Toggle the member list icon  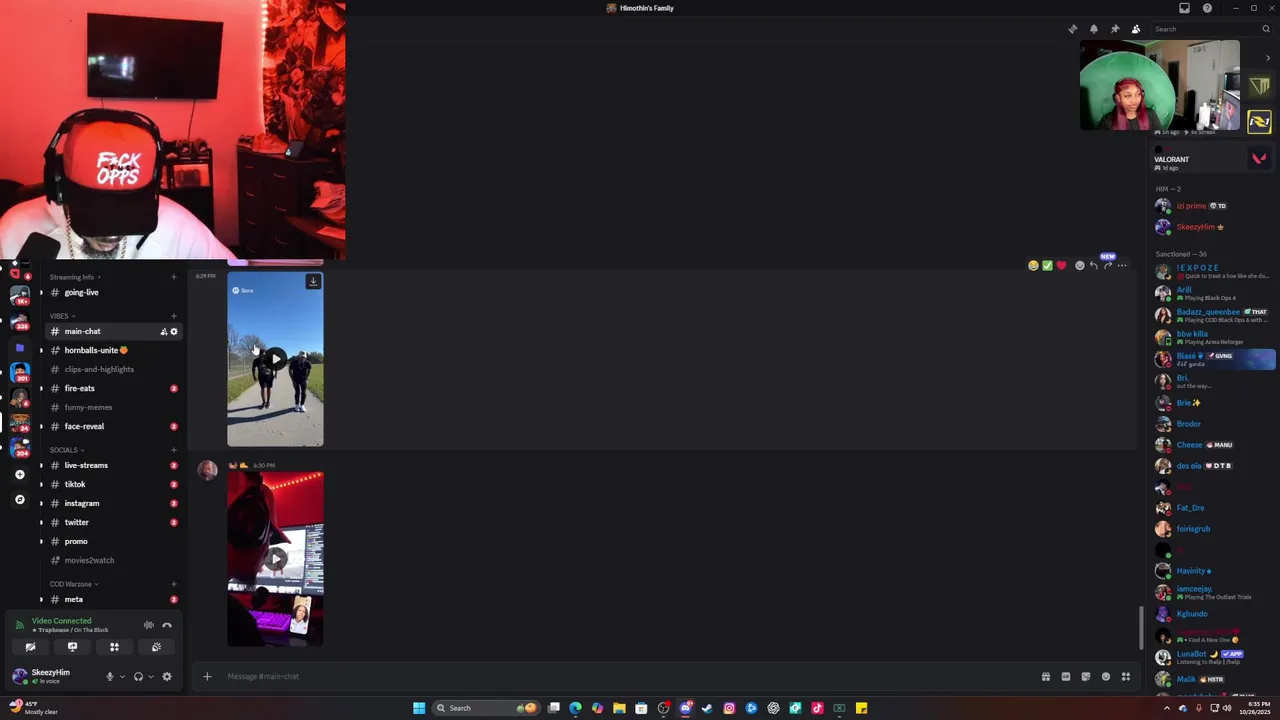click(1136, 29)
